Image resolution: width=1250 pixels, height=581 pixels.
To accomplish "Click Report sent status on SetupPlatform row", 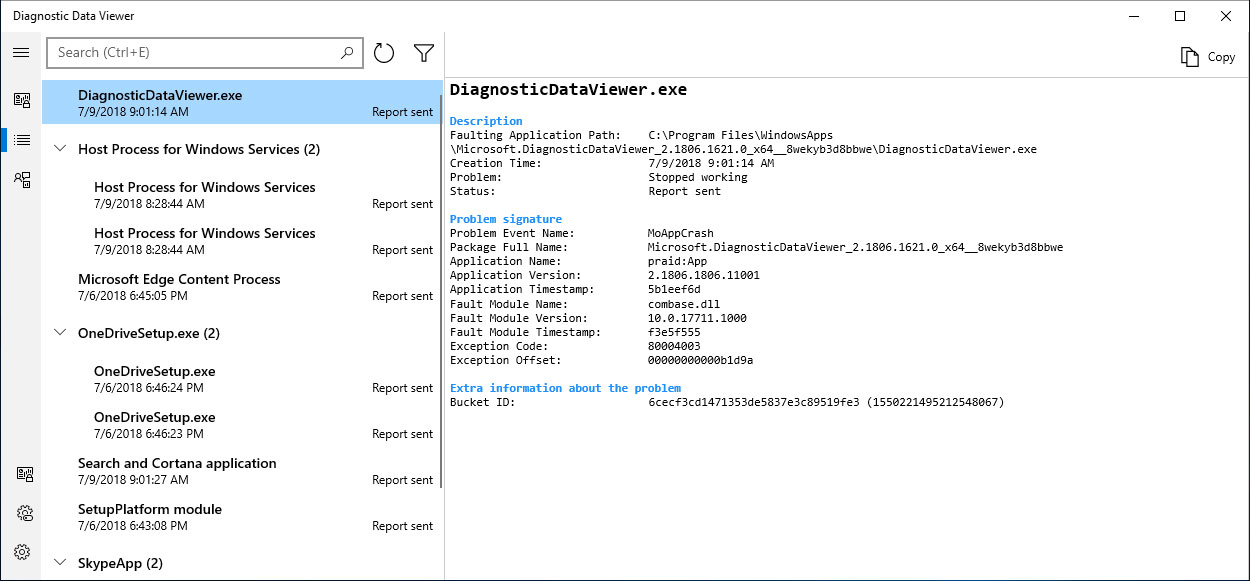I will point(403,526).
